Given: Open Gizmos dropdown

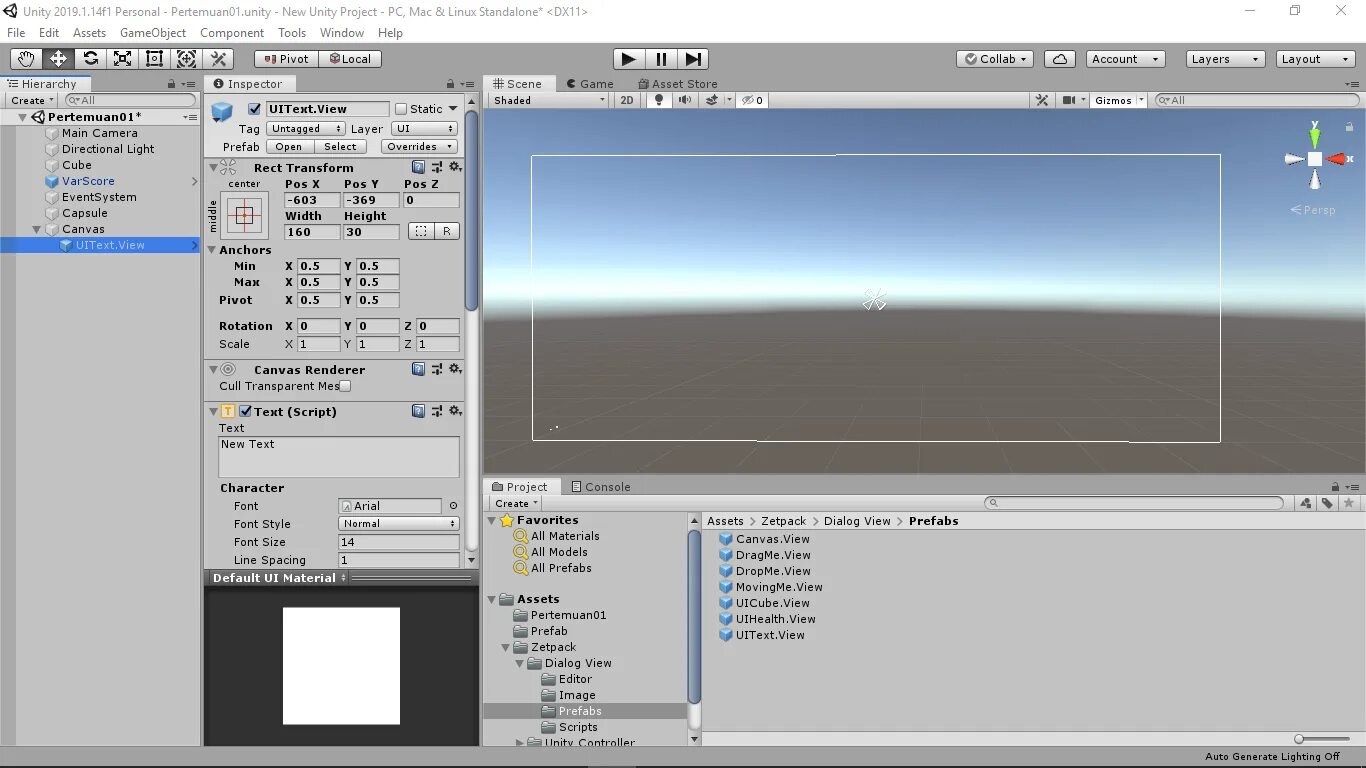Looking at the screenshot, I should (x=1119, y=100).
